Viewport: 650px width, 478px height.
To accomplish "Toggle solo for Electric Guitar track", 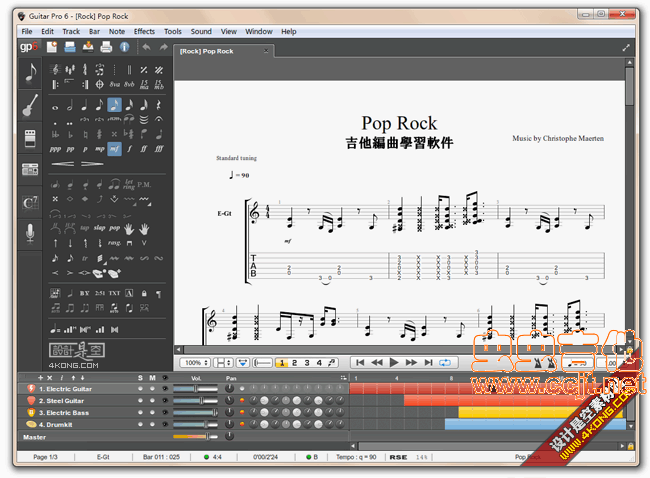I will (141, 388).
